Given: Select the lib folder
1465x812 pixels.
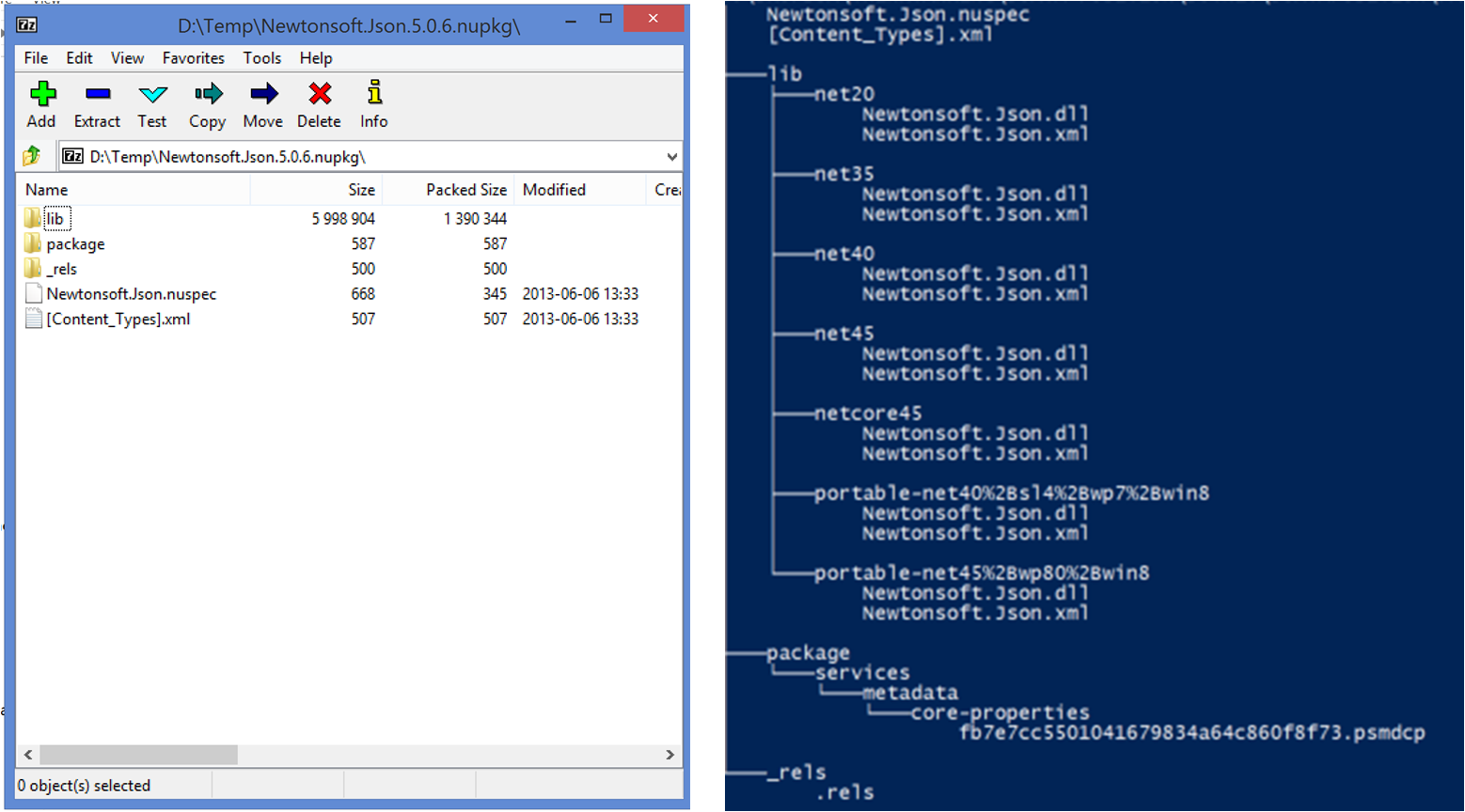Looking at the screenshot, I should point(55,219).
